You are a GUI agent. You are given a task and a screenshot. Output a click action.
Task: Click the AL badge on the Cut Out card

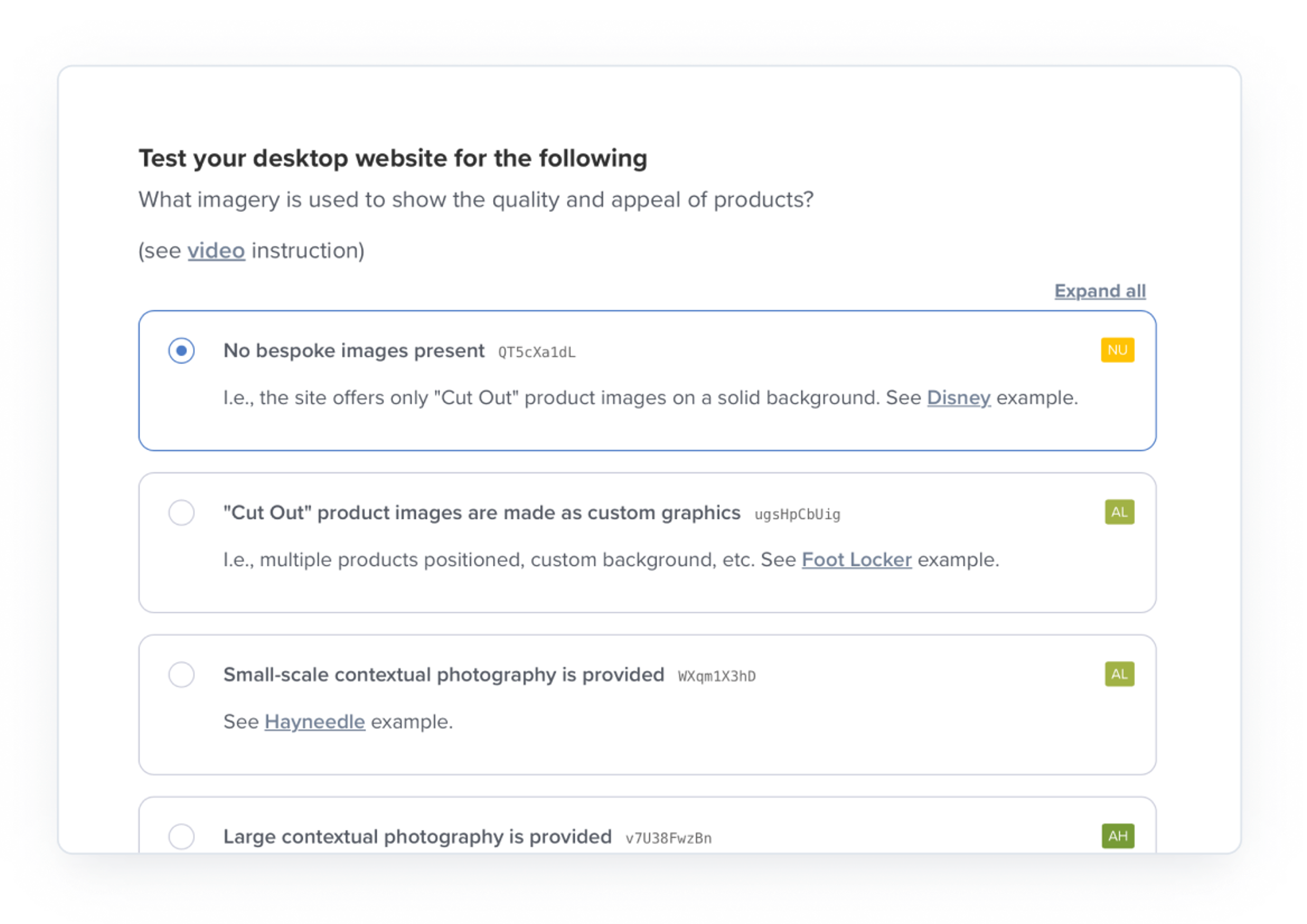(1118, 512)
